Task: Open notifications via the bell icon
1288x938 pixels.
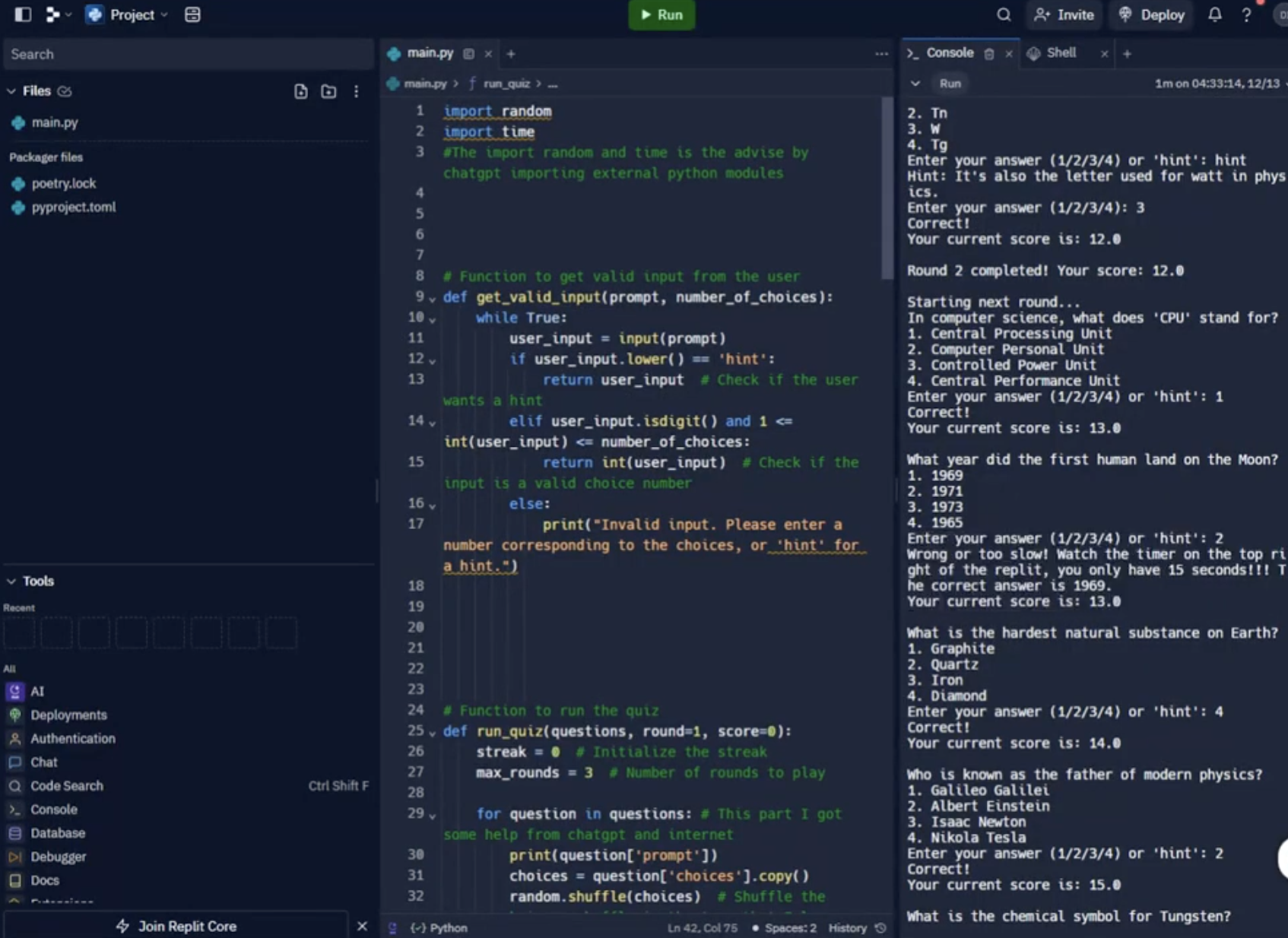Action: [1214, 14]
